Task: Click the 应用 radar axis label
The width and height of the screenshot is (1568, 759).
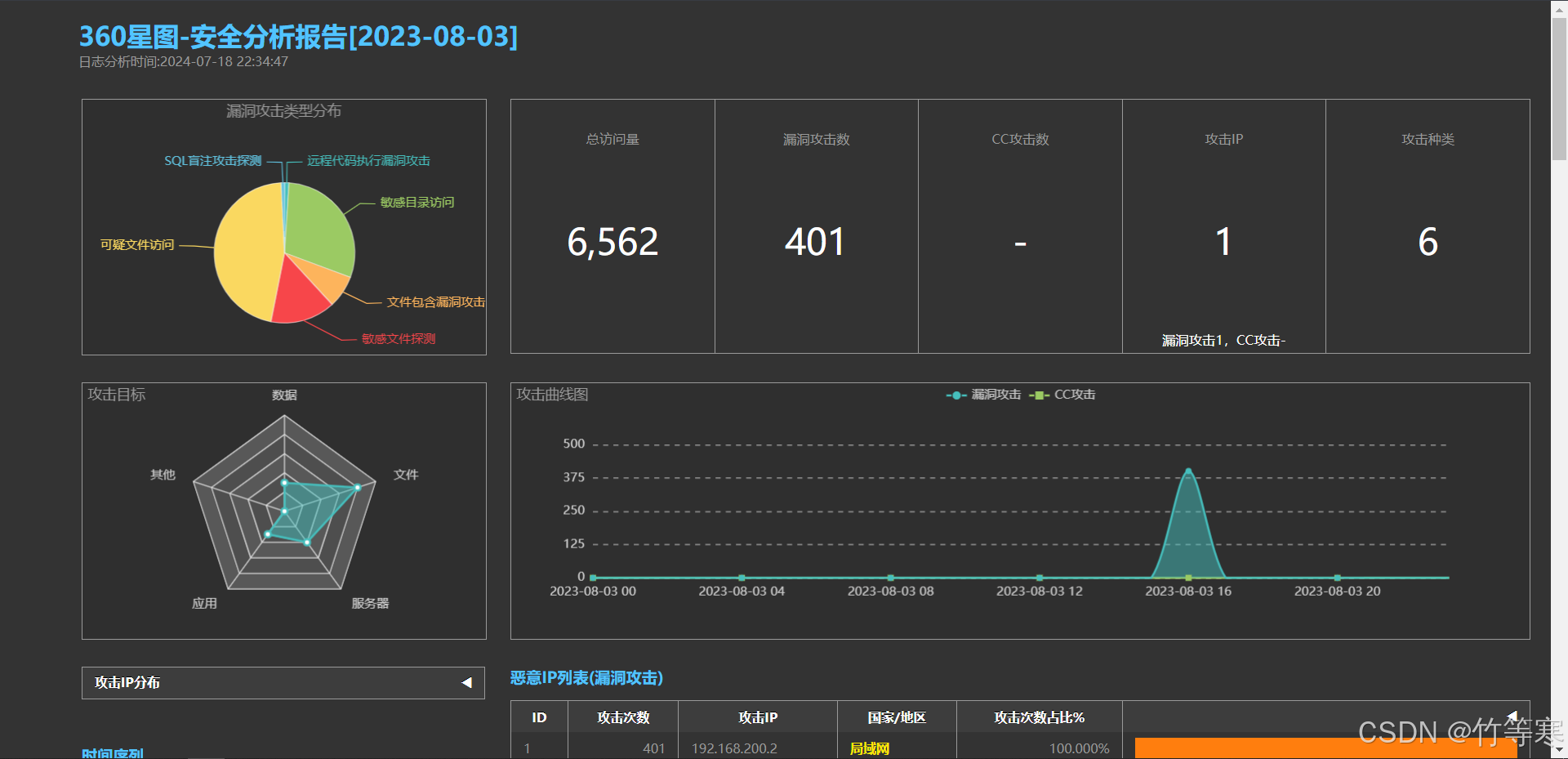Action: [x=204, y=604]
